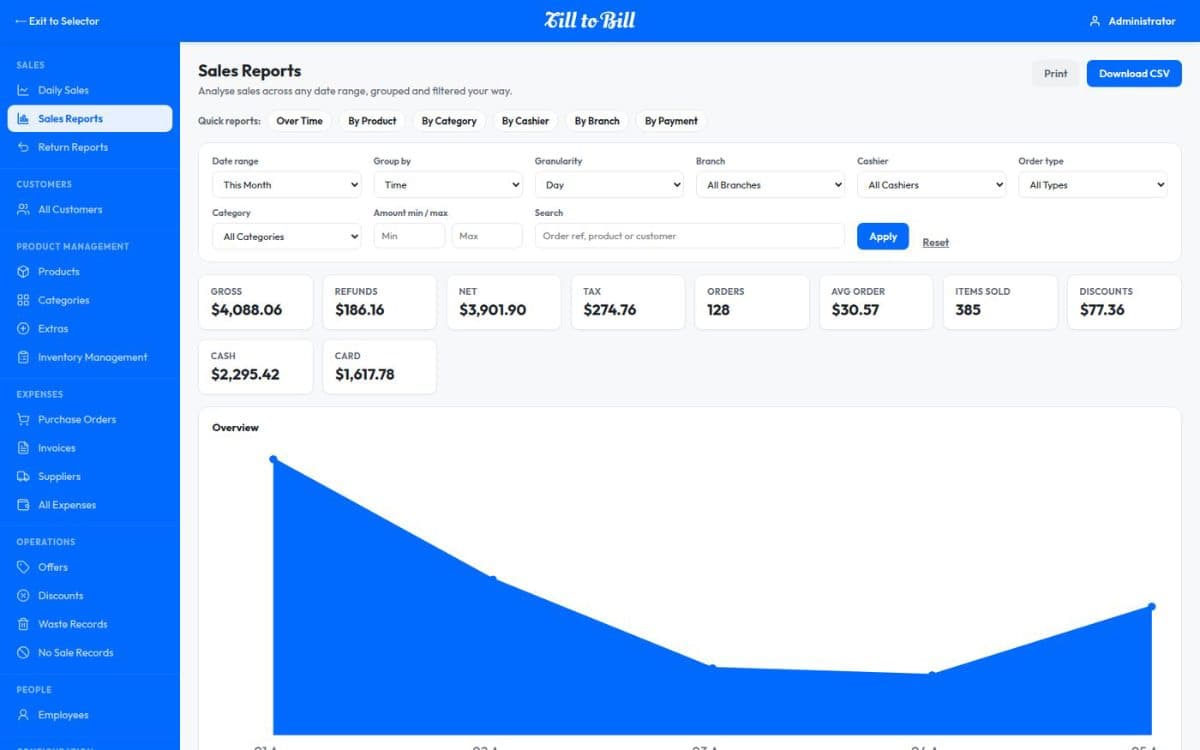Focus the order ref search field
The width and height of the screenshot is (1200, 750).
690,236
